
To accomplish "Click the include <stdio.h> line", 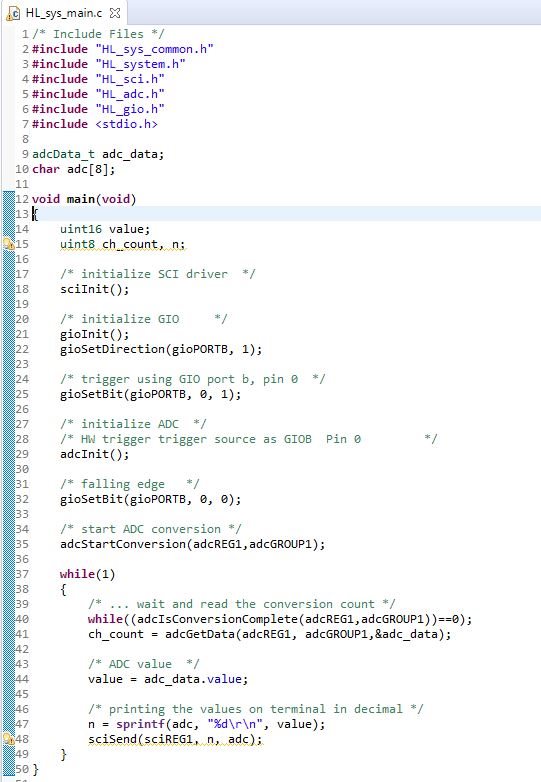I will coord(95,124).
